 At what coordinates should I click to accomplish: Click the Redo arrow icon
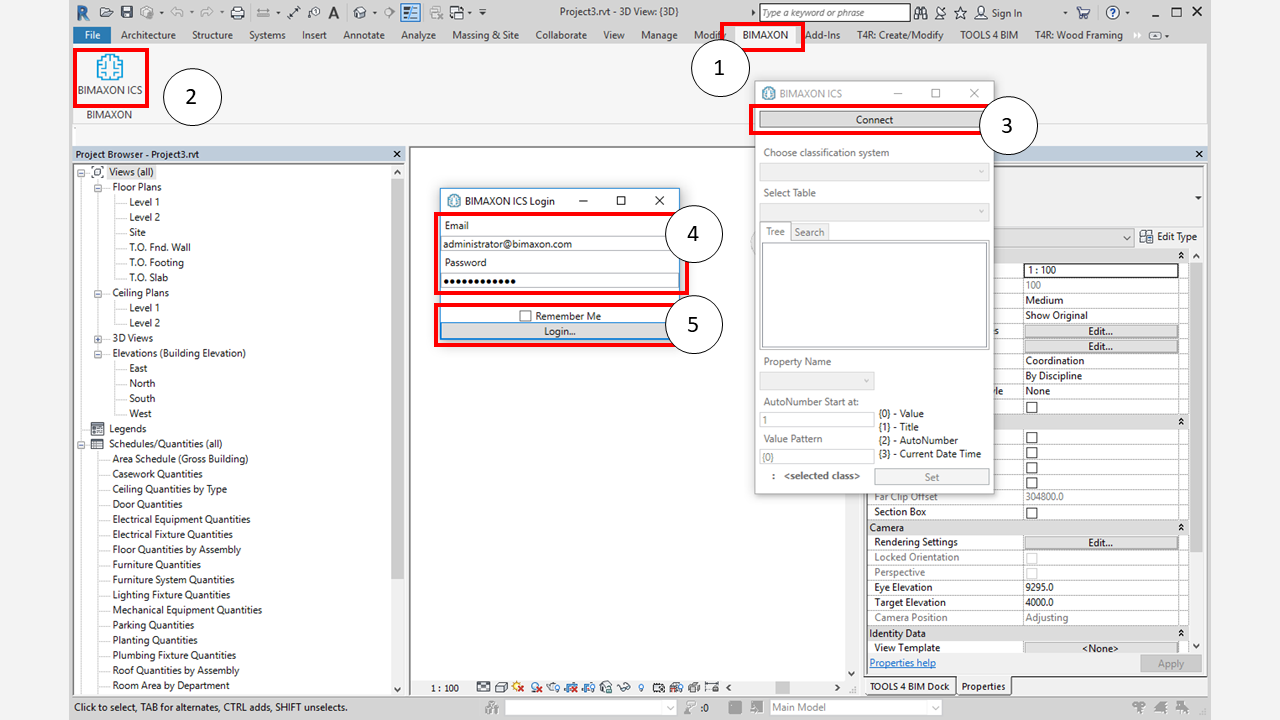[207, 12]
